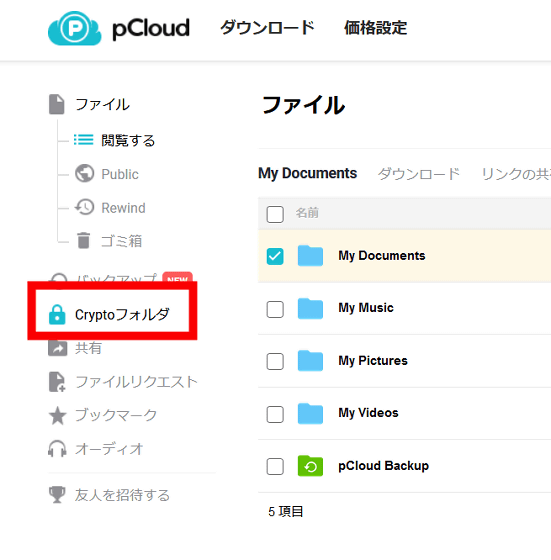Click the Crypto lock icon

(x=57, y=314)
